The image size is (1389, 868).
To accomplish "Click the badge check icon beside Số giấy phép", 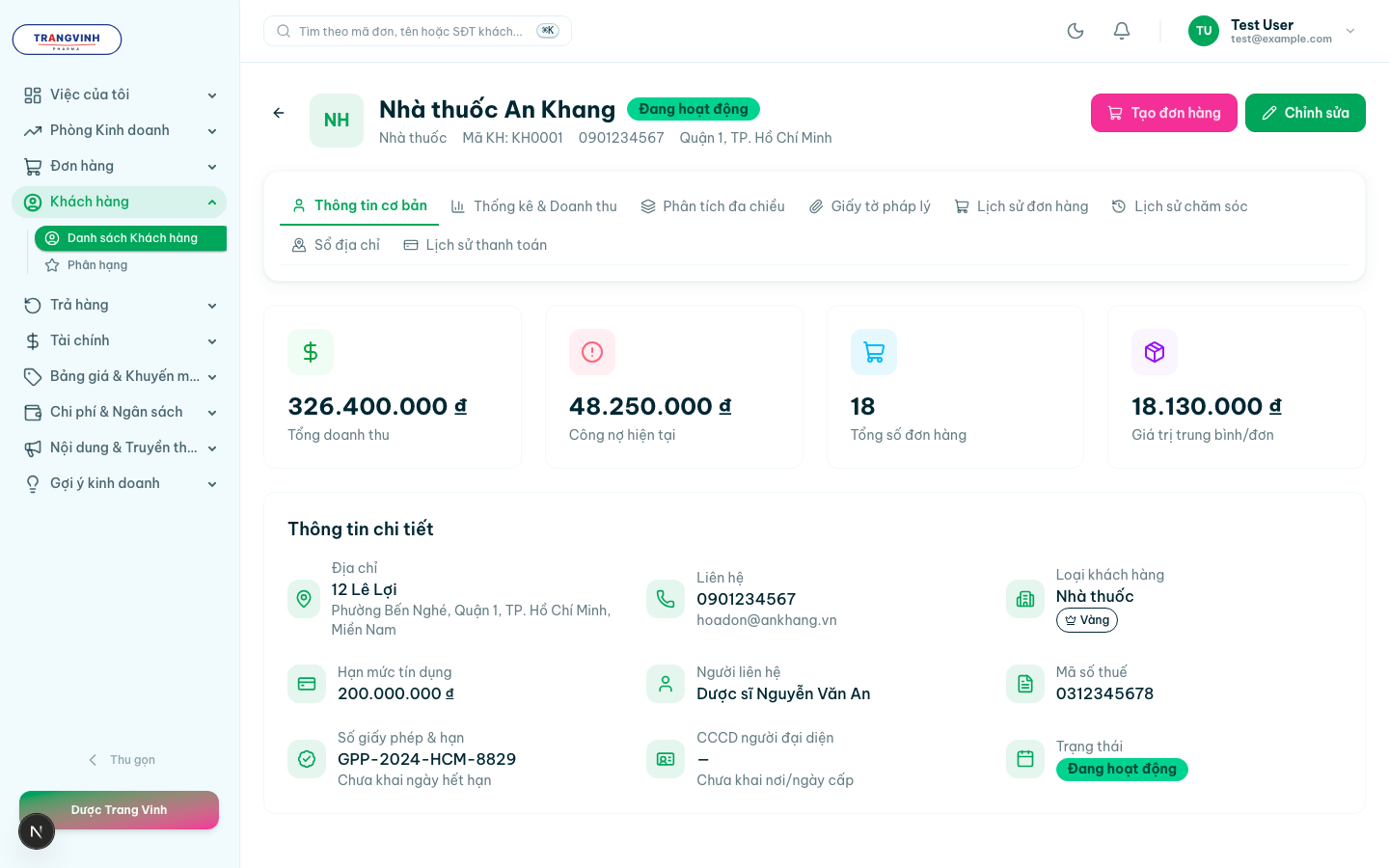I will 307,759.
